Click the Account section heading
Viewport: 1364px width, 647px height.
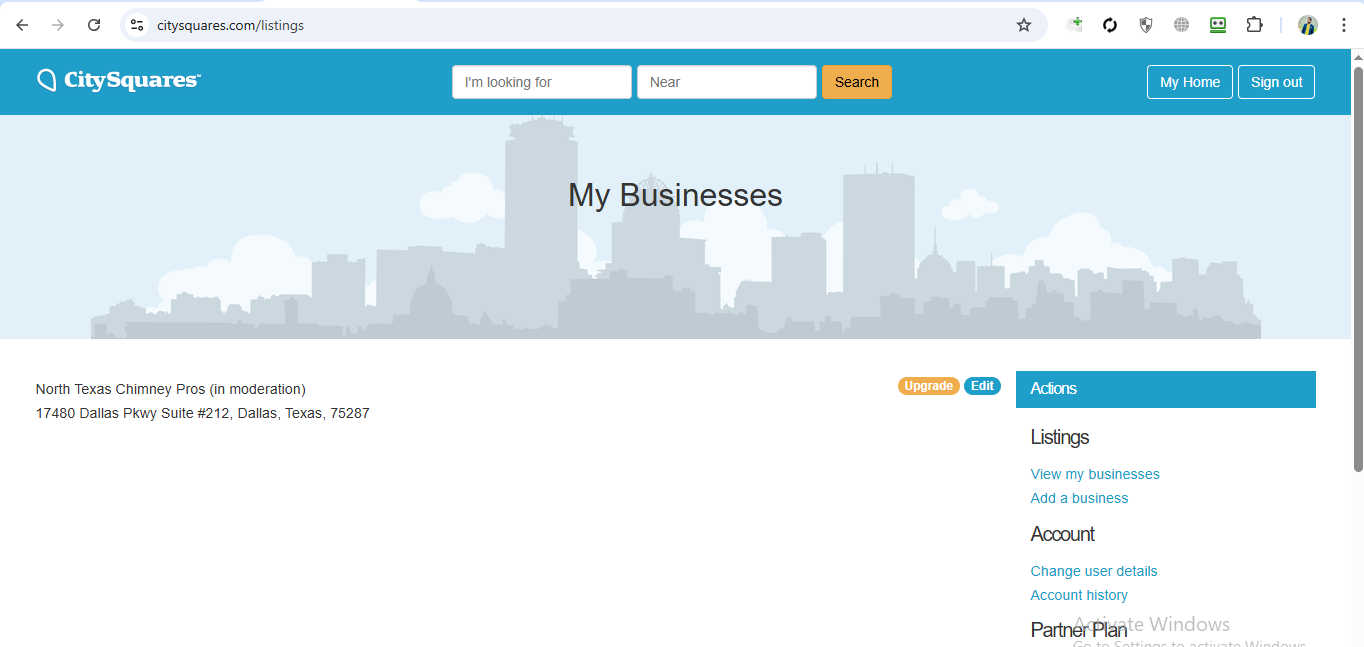tap(1063, 534)
